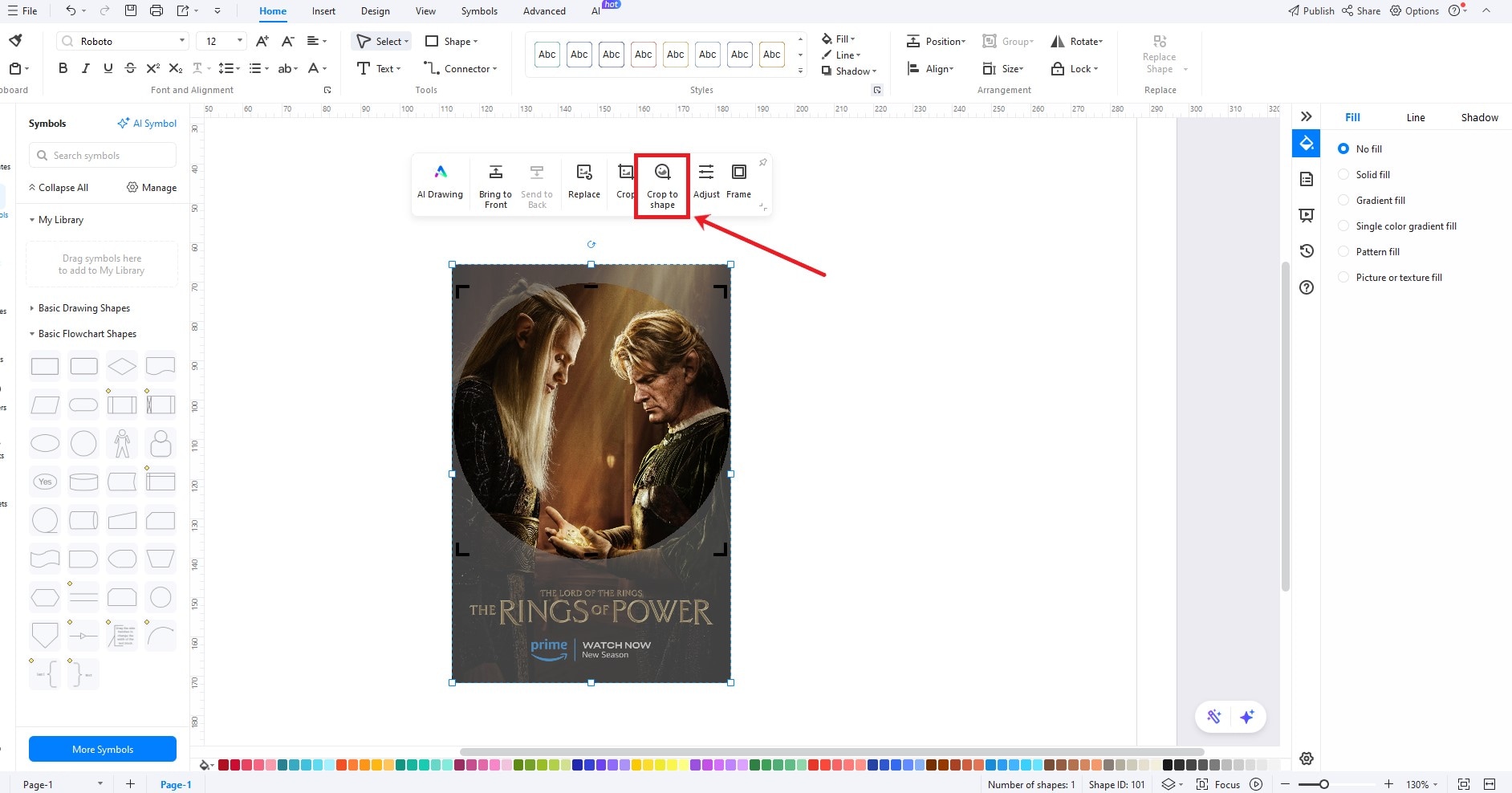The width and height of the screenshot is (1512, 793).
Task: Switch to the Shadow panel tab
Action: click(x=1479, y=117)
